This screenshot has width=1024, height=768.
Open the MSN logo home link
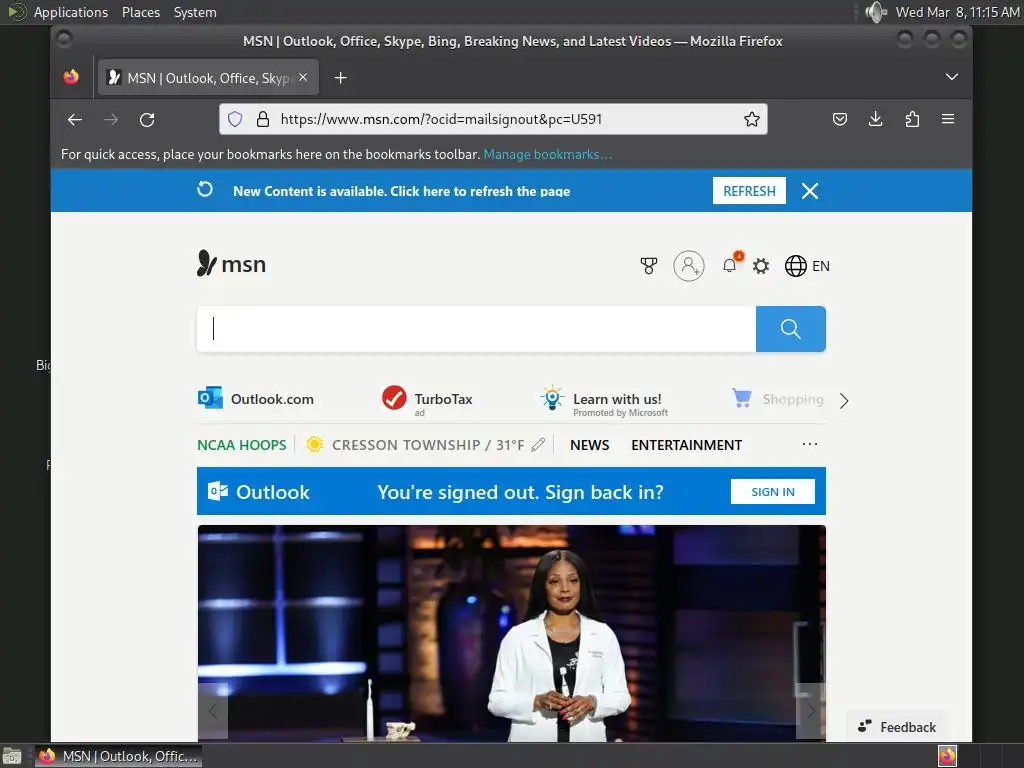(231, 264)
